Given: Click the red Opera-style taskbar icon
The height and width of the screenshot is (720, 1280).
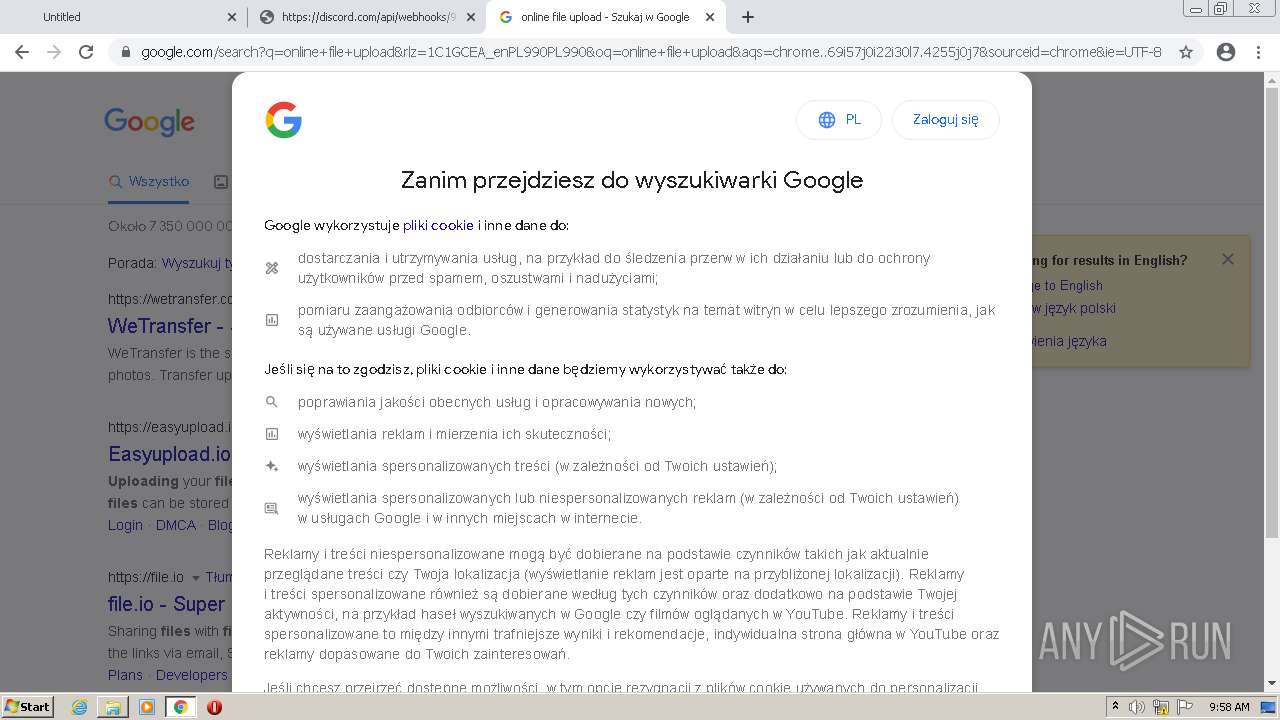Looking at the screenshot, I should [x=214, y=707].
